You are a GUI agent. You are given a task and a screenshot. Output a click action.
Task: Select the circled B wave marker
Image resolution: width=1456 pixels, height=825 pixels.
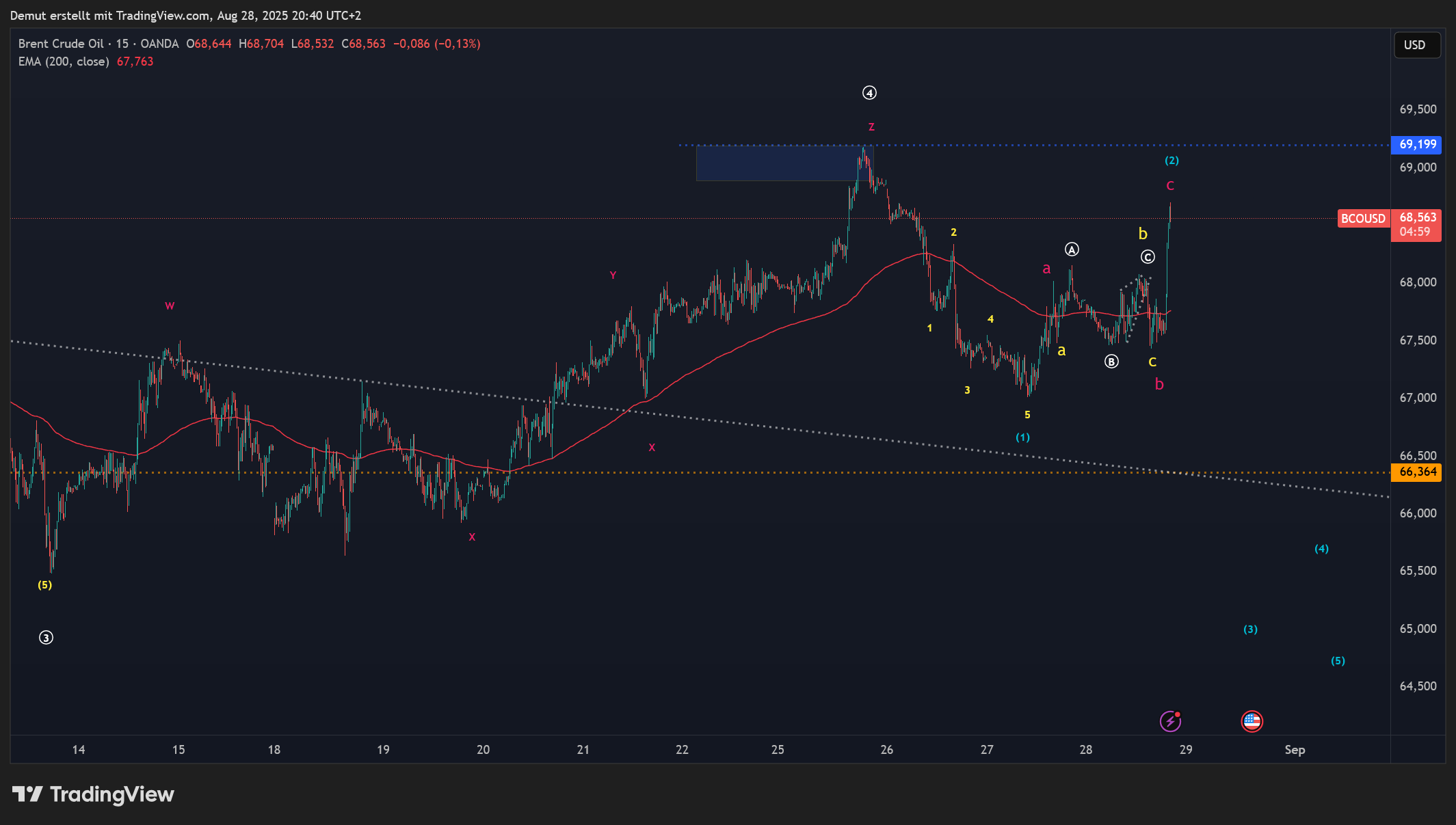[1111, 362]
